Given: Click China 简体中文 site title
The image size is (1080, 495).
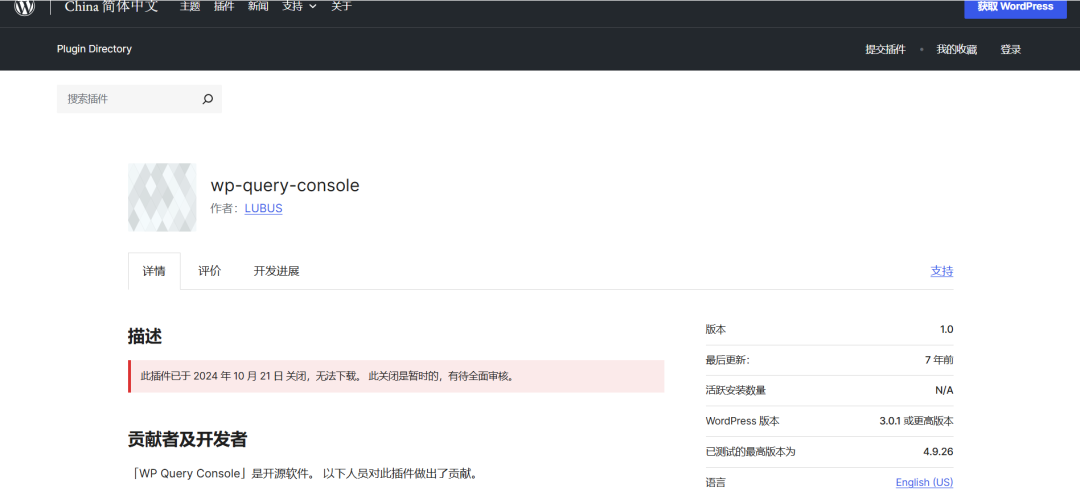Looking at the screenshot, I should pyautogui.click(x=112, y=7).
